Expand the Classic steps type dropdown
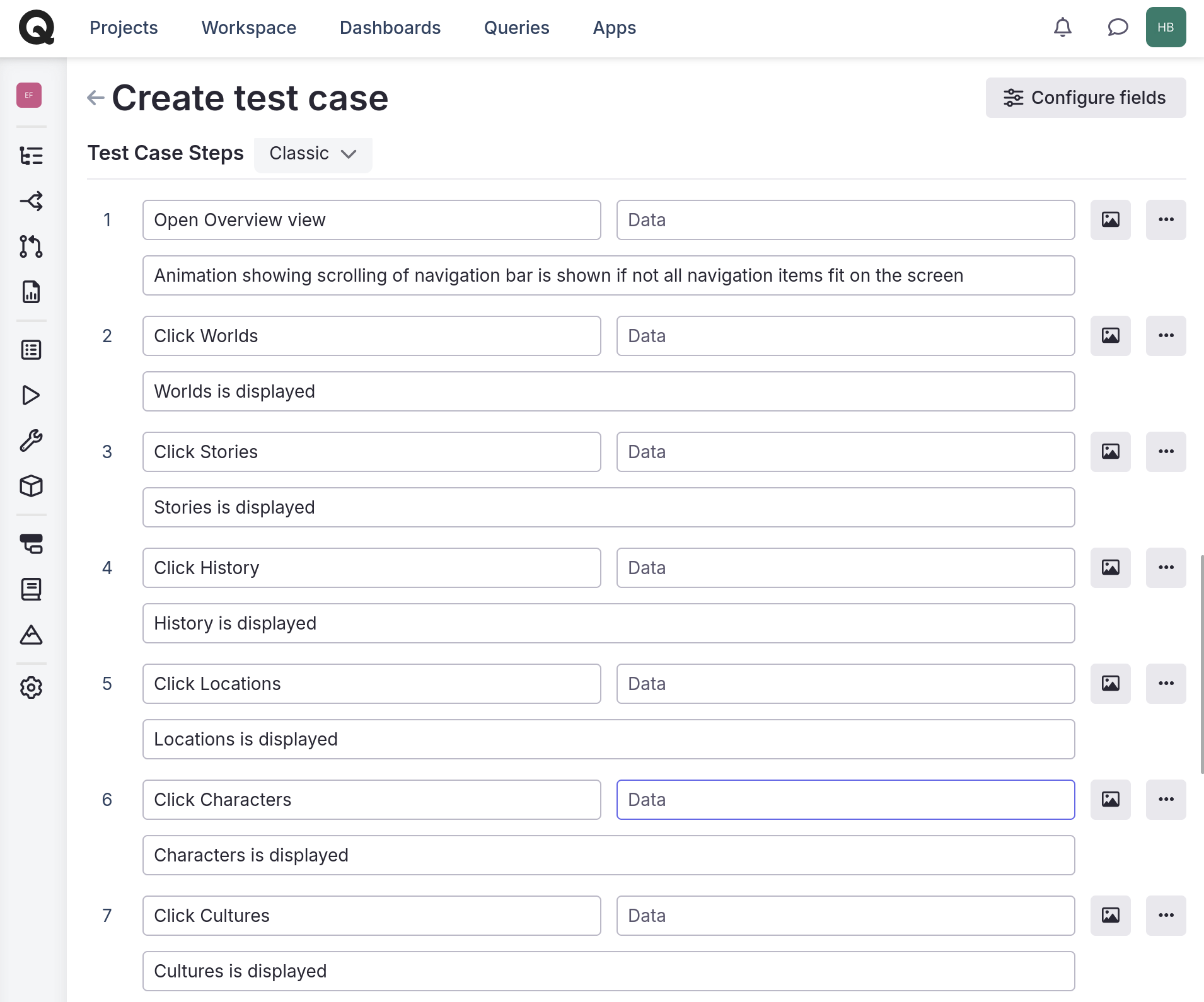1204x1002 pixels. 313,154
